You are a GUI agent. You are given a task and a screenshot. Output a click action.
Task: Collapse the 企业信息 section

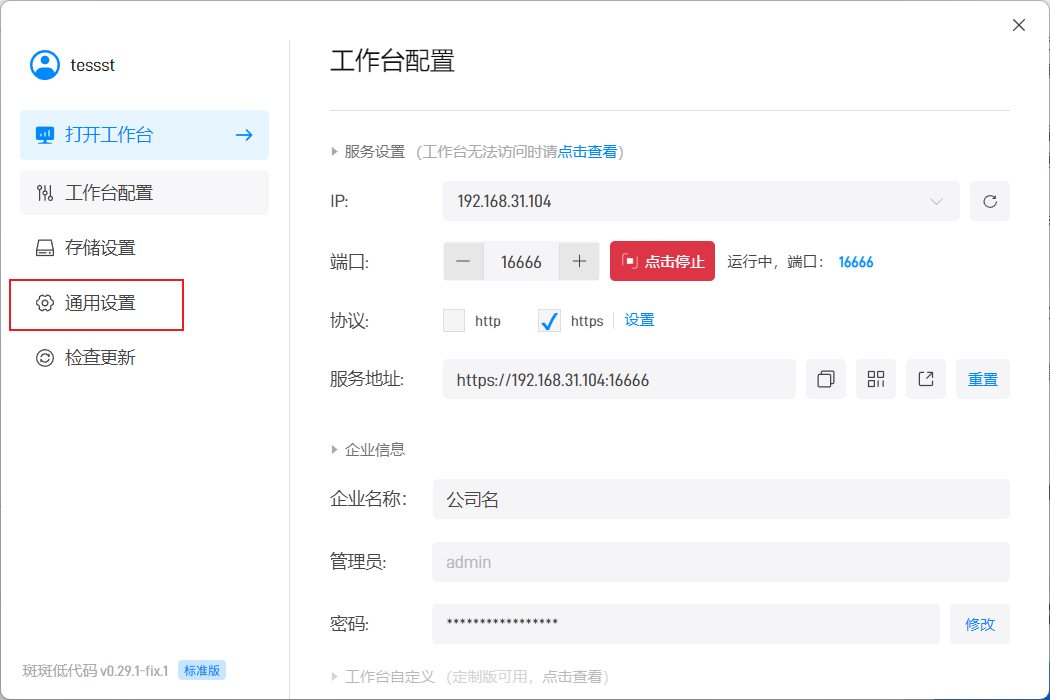click(335, 450)
